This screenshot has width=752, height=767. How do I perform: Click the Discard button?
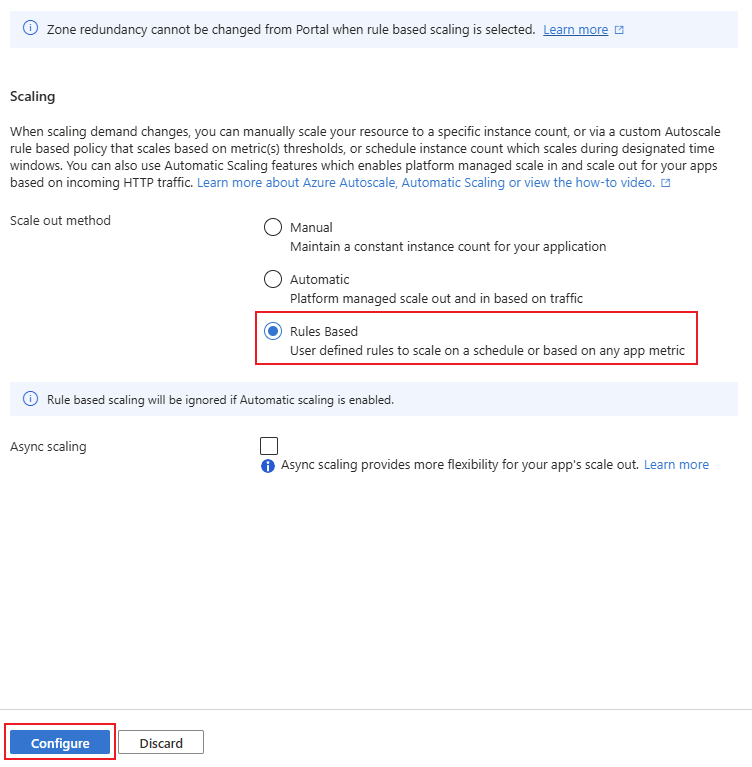pos(161,743)
